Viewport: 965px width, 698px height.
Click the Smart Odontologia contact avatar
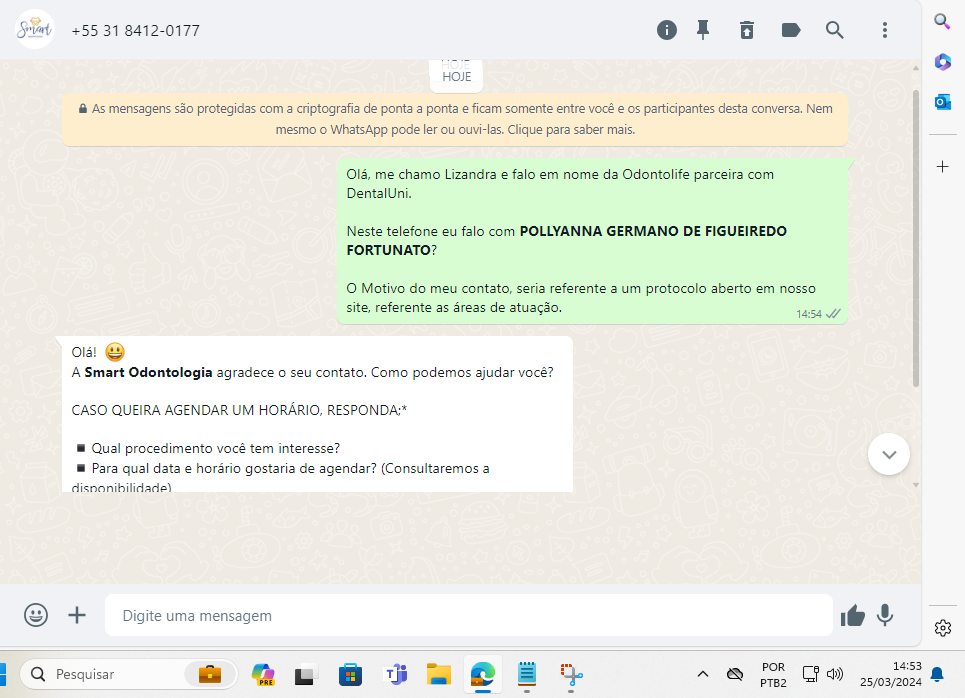pos(34,29)
